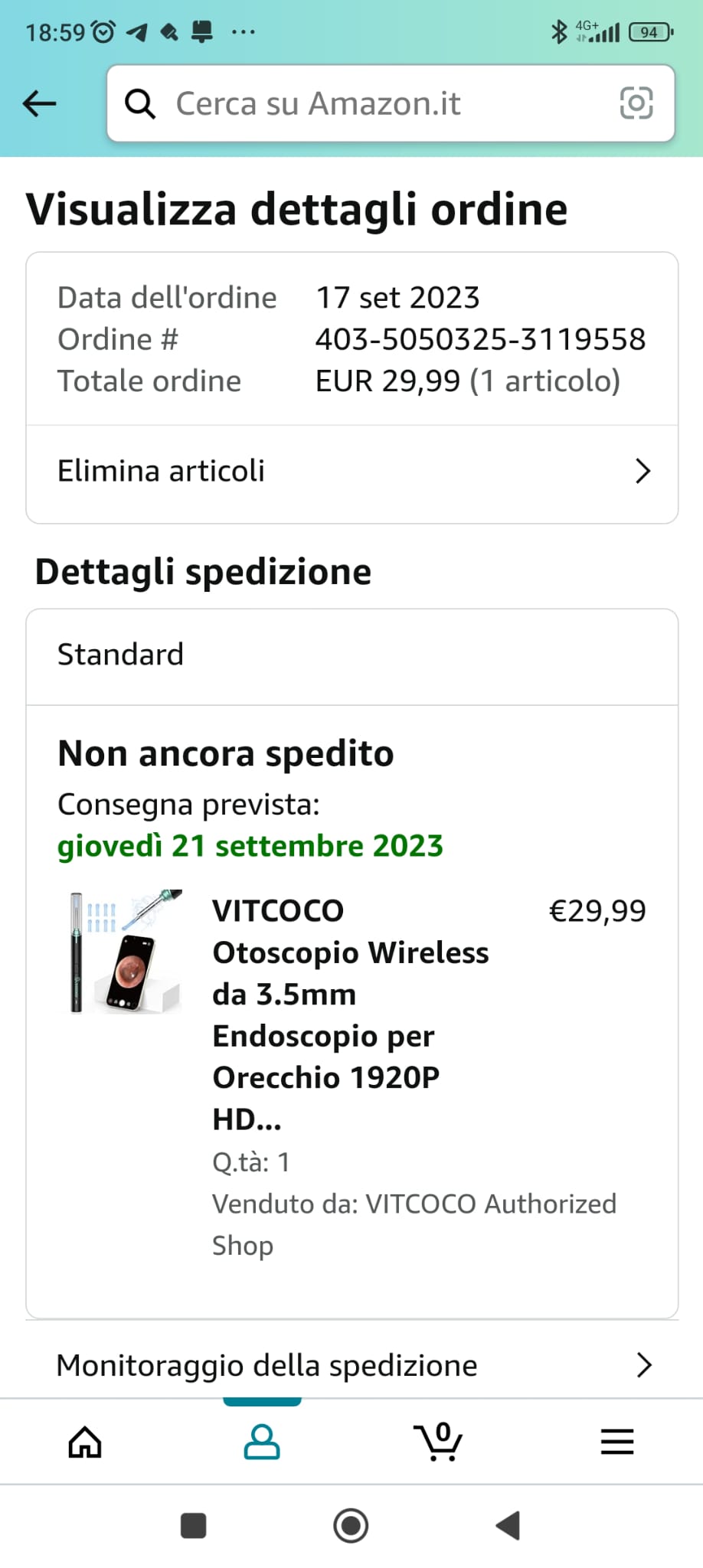
Task: Open the account profile tab icon
Action: (x=262, y=1442)
